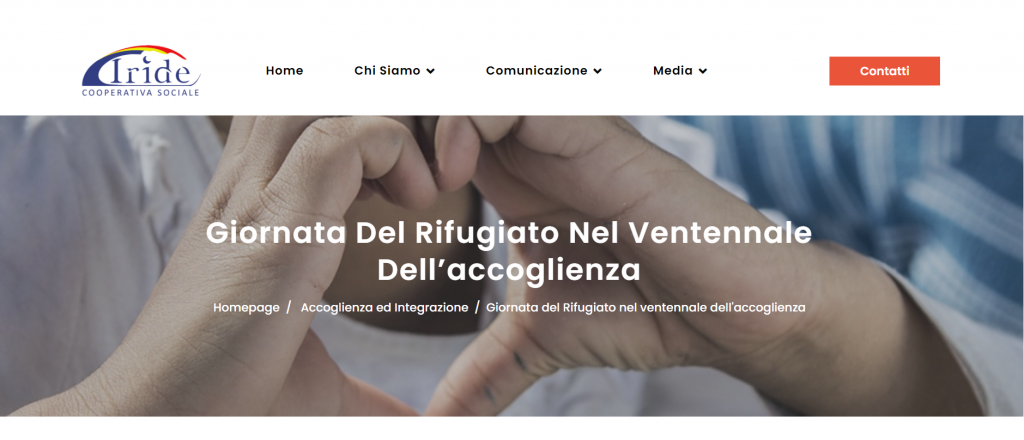
Task: Select the Comunicazione menu label
Action: click(x=536, y=71)
